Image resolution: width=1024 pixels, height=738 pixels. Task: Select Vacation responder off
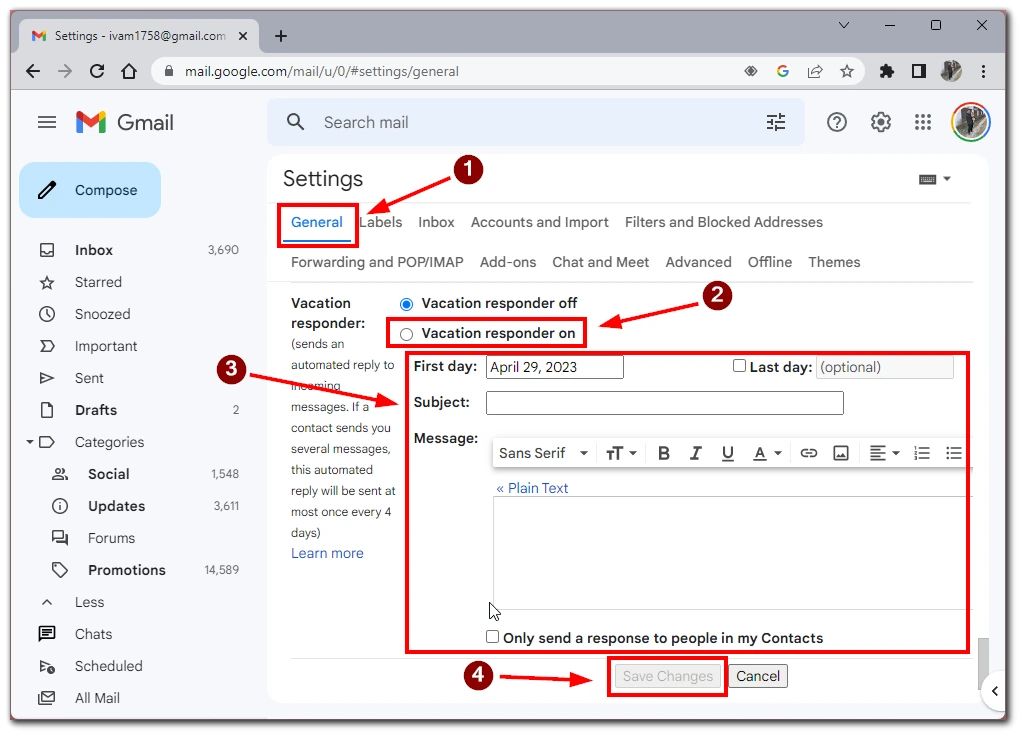pyautogui.click(x=406, y=304)
